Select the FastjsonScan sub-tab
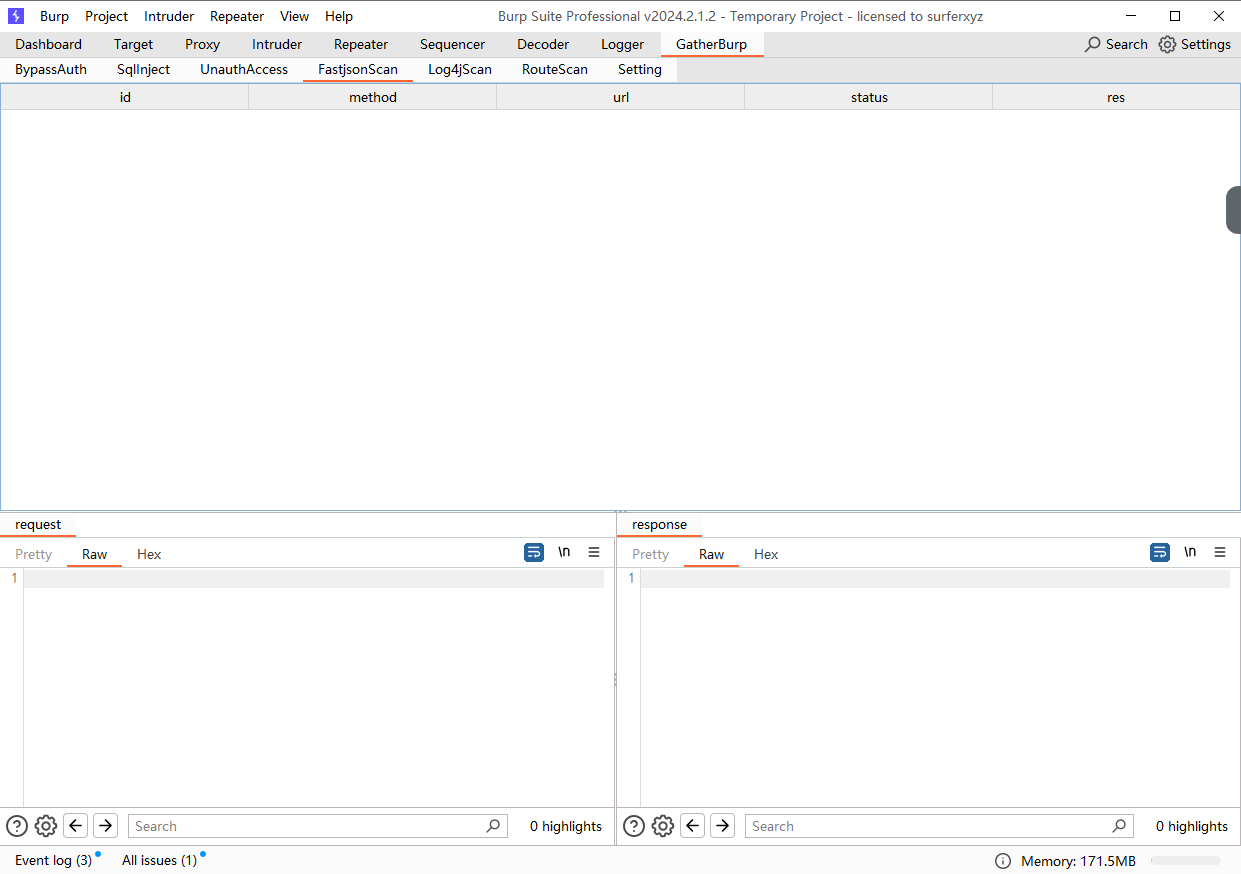The width and height of the screenshot is (1241, 874). pos(358,69)
